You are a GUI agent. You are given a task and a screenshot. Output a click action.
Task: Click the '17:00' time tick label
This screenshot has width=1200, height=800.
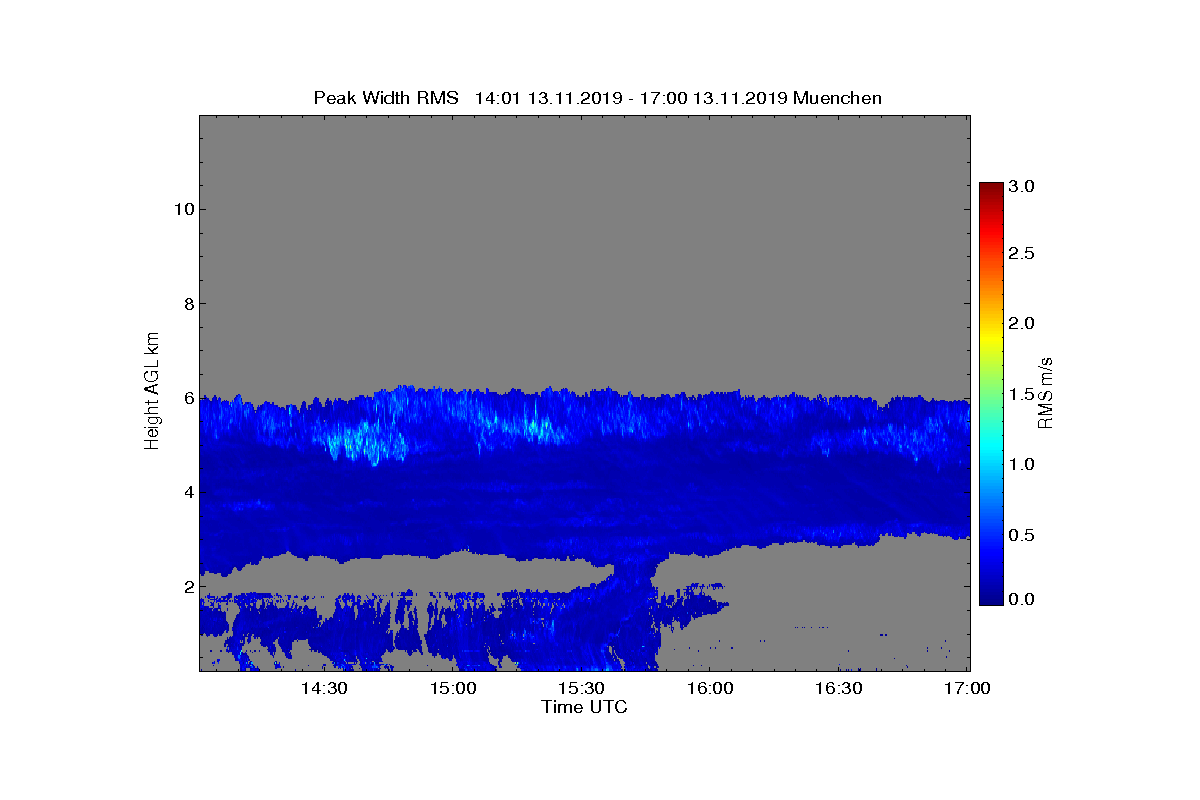click(x=967, y=689)
